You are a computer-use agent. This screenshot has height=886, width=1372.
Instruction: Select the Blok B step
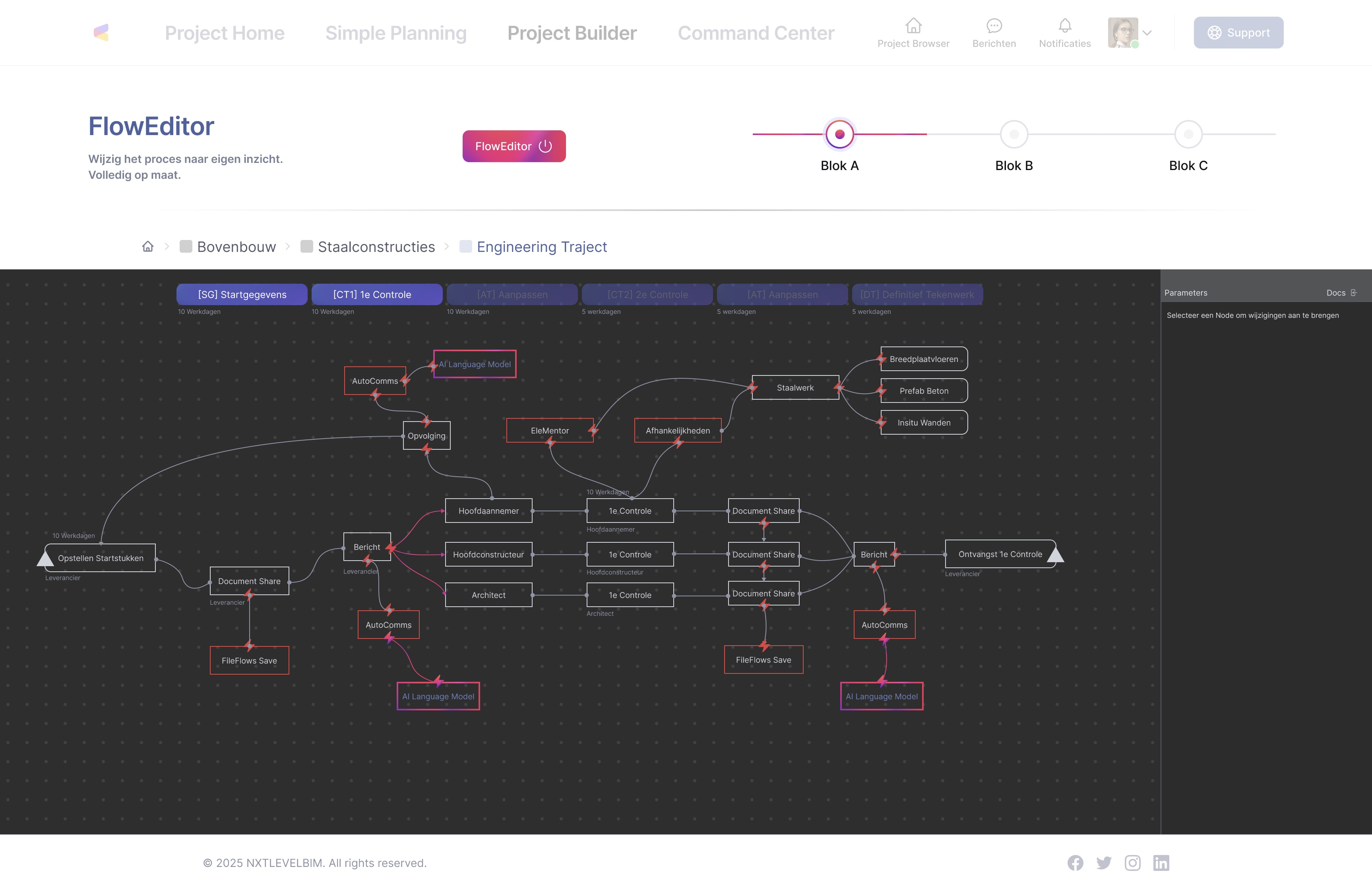click(x=1013, y=134)
